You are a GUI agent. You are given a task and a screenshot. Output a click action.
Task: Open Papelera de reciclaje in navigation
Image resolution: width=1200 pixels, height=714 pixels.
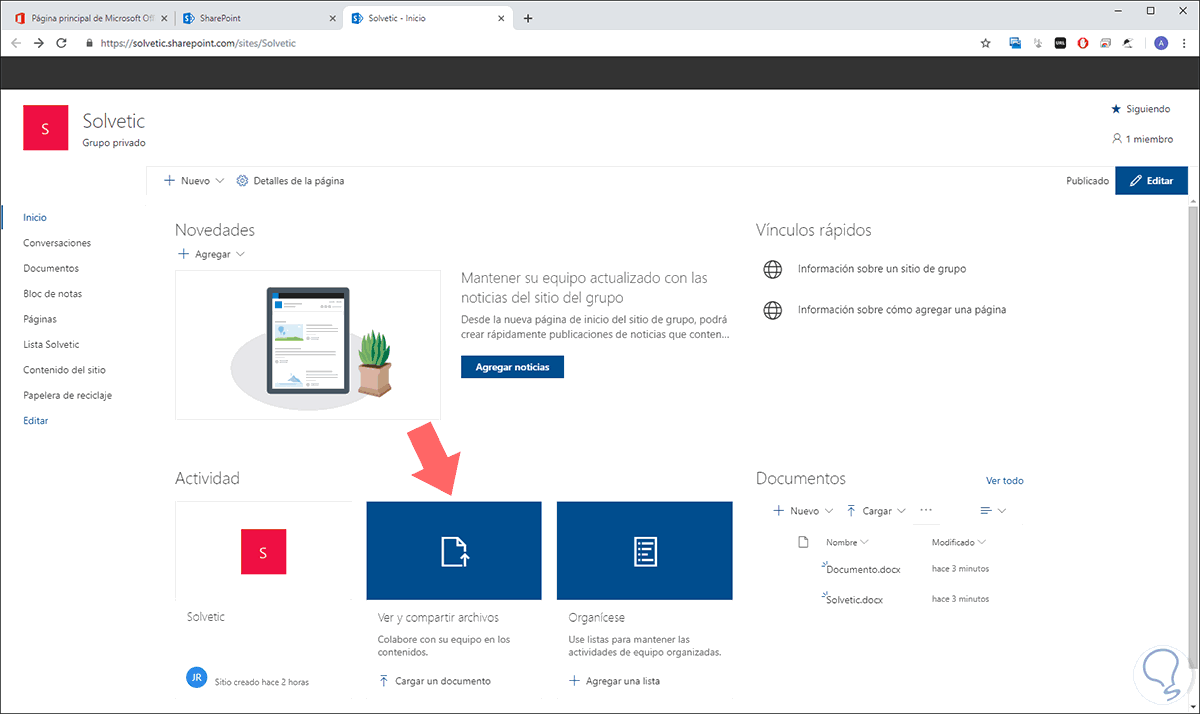point(68,395)
